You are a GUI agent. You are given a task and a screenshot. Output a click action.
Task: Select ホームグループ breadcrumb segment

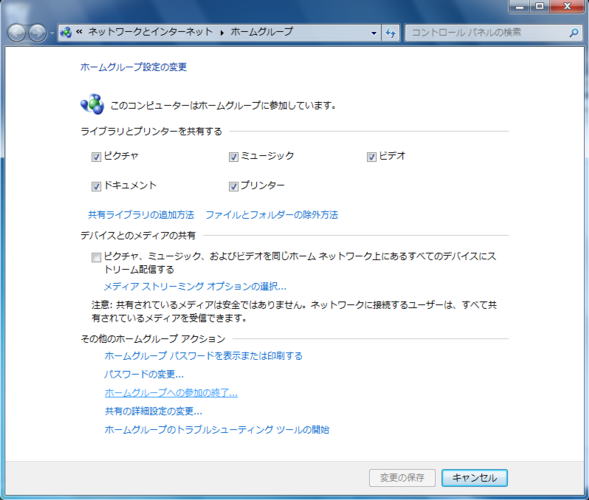point(261,32)
